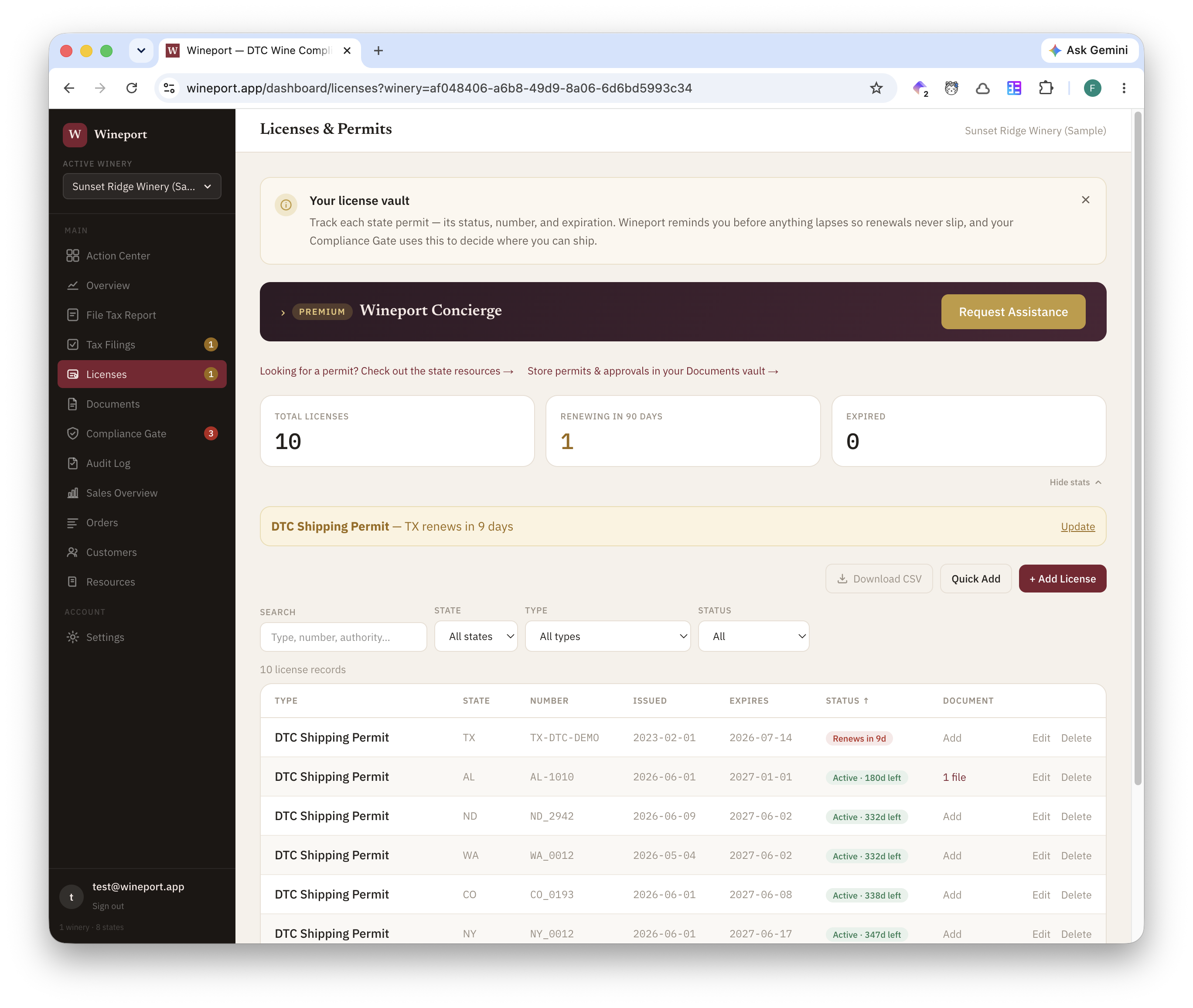Open Action Center in the sidebar
The width and height of the screenshot is (1193, 1008).
(142, 255)
